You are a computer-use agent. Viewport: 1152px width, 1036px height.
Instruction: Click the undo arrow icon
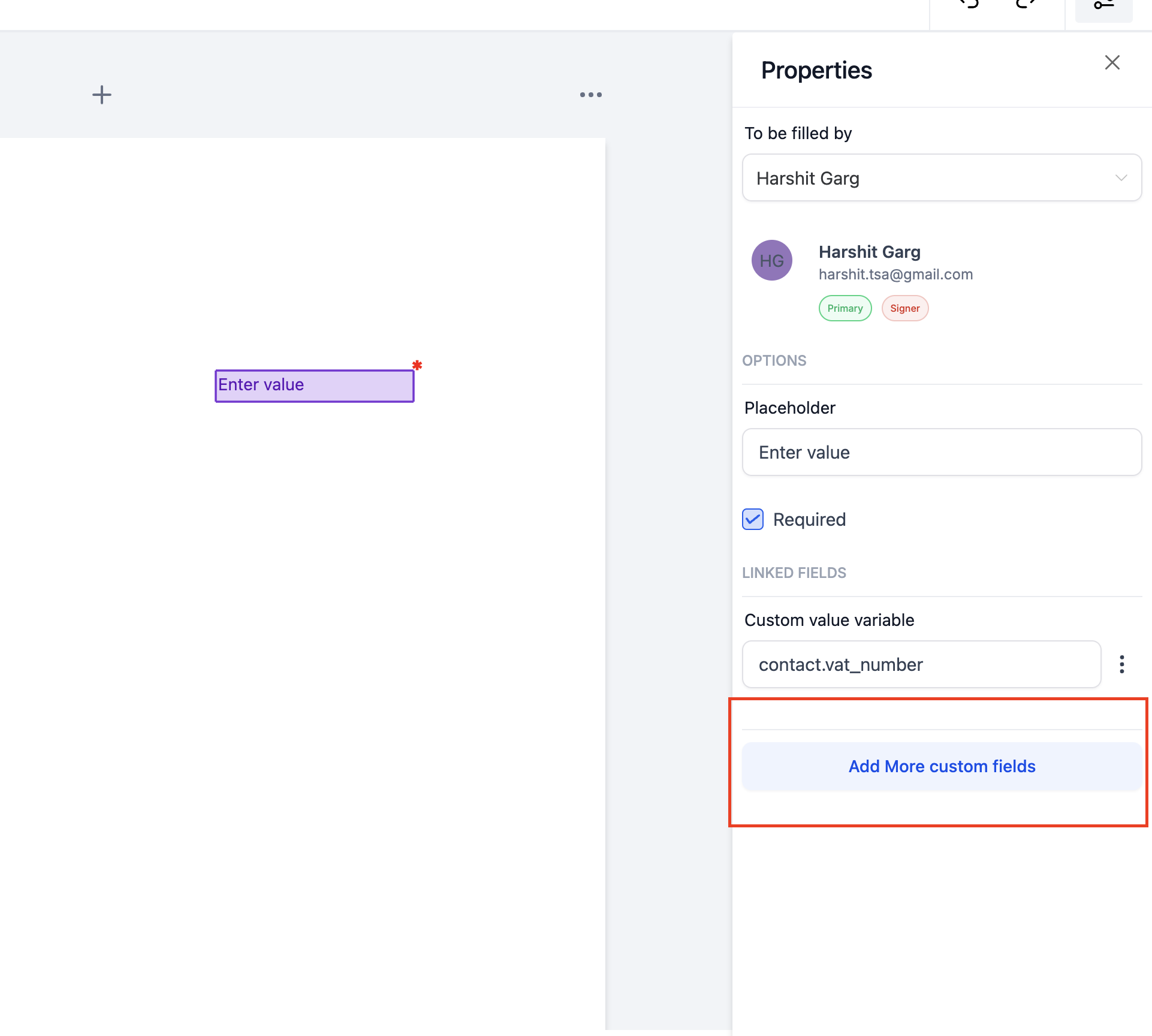point(969,4)
